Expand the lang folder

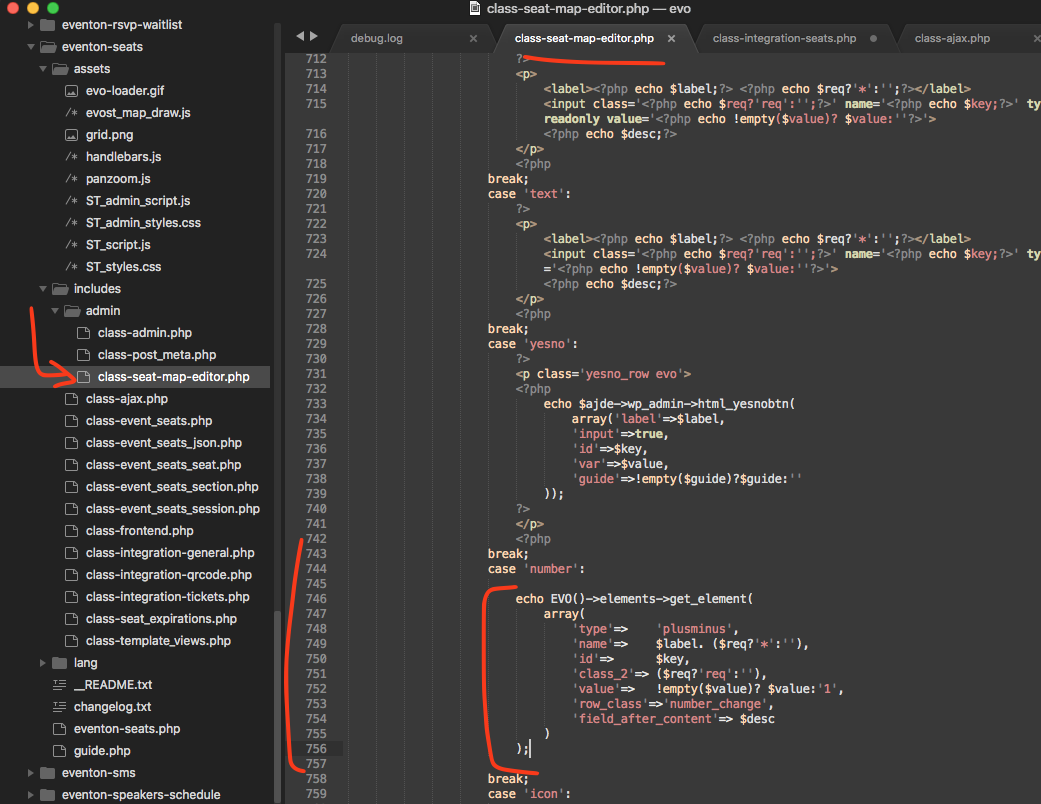pos(43,663)
